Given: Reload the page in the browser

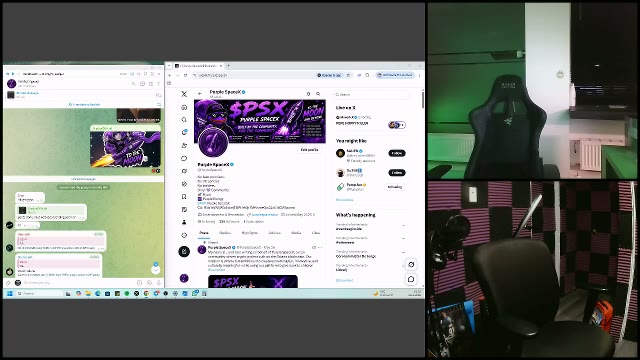Looking at the screenshot, I should pyautogui.click(x=185, y=76).
